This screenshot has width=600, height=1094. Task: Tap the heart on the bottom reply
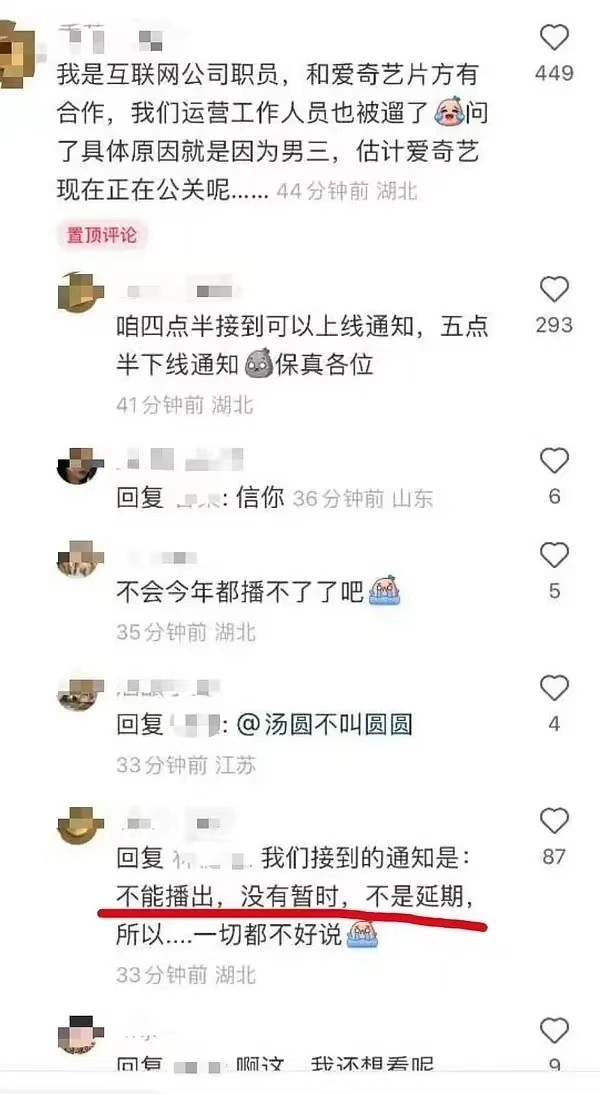click(555, 1031)
